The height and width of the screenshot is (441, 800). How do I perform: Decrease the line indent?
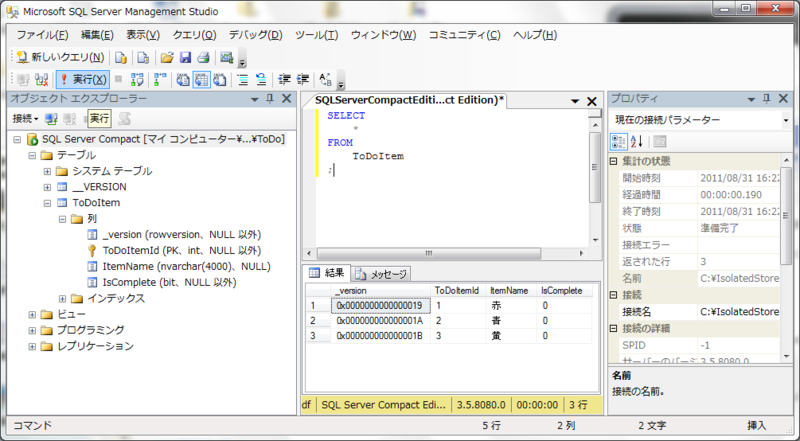coord(284,79)
